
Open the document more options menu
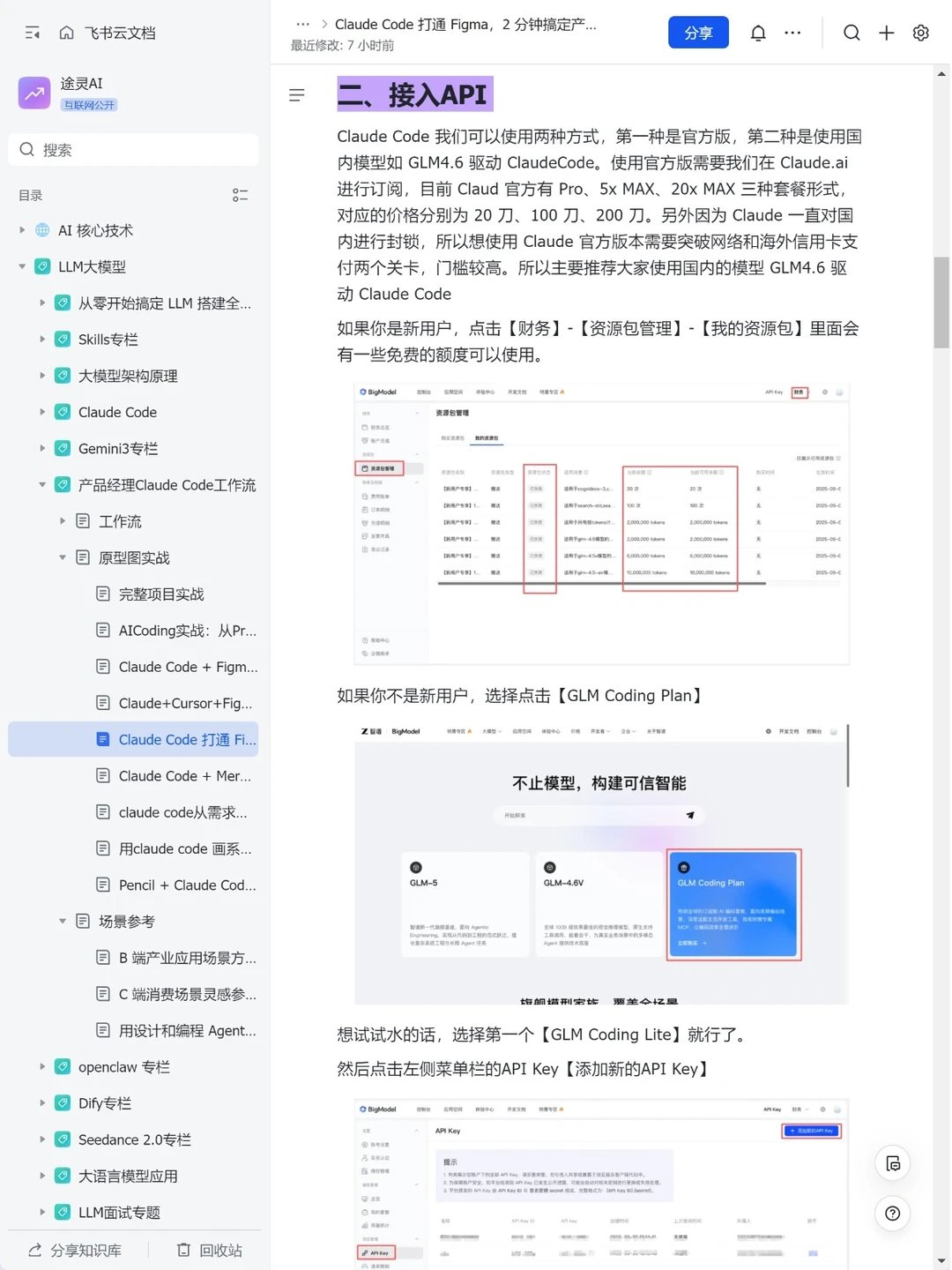792,33
